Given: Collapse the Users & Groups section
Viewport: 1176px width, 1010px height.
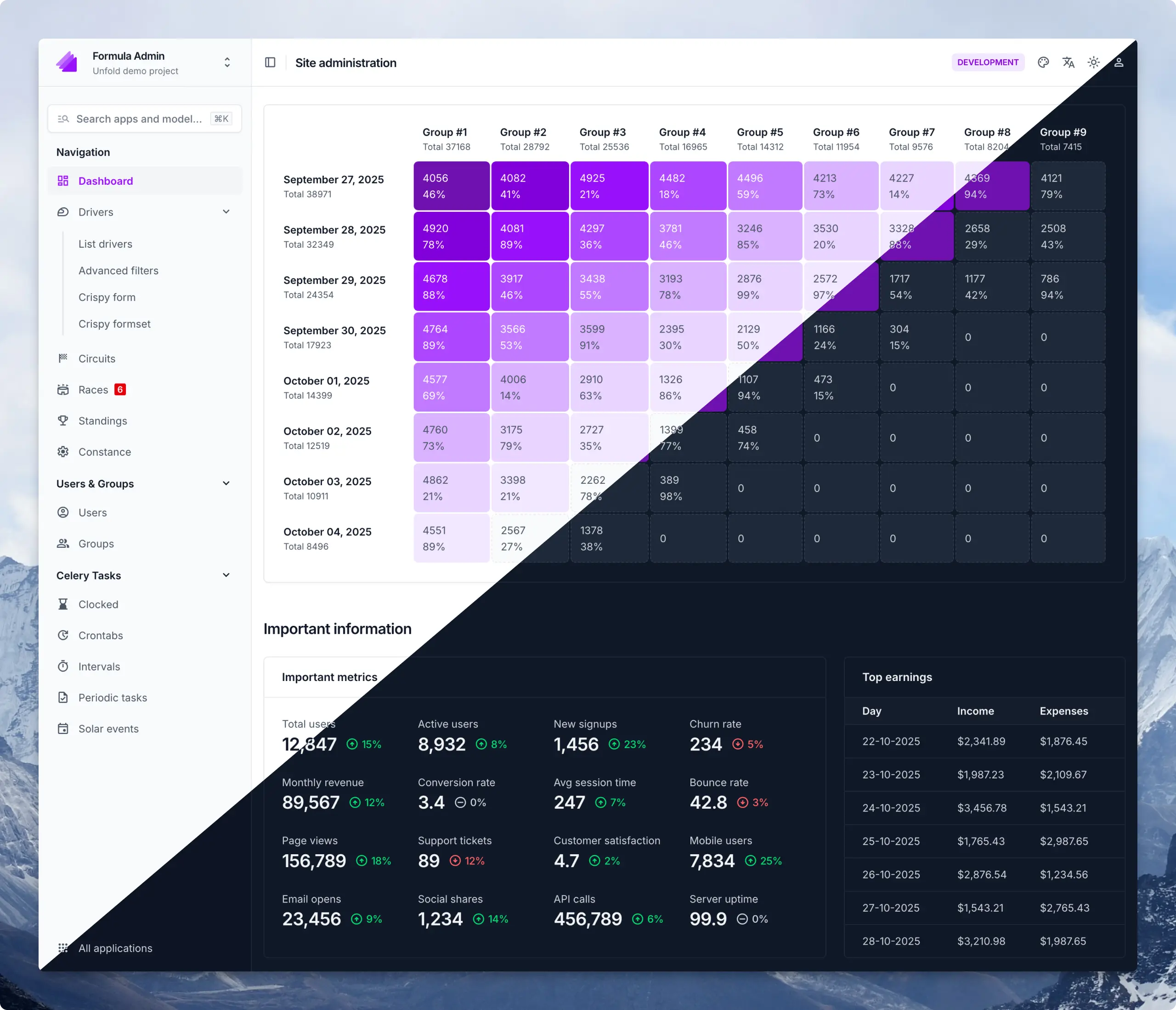Looking at the screenshot, I should pos(226,484).
